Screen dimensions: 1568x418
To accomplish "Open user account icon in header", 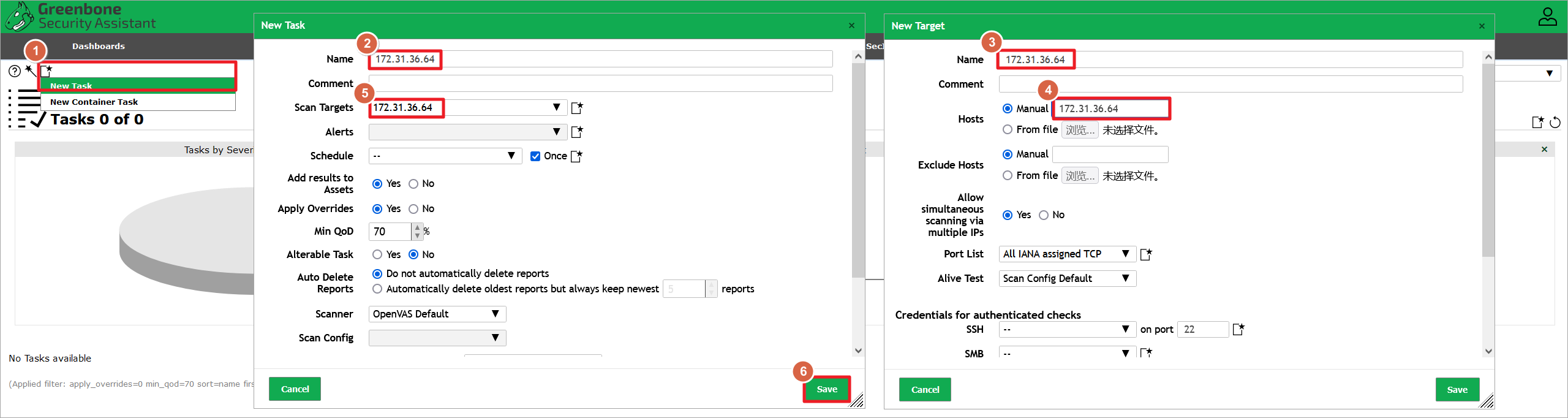I will 1547,17.
